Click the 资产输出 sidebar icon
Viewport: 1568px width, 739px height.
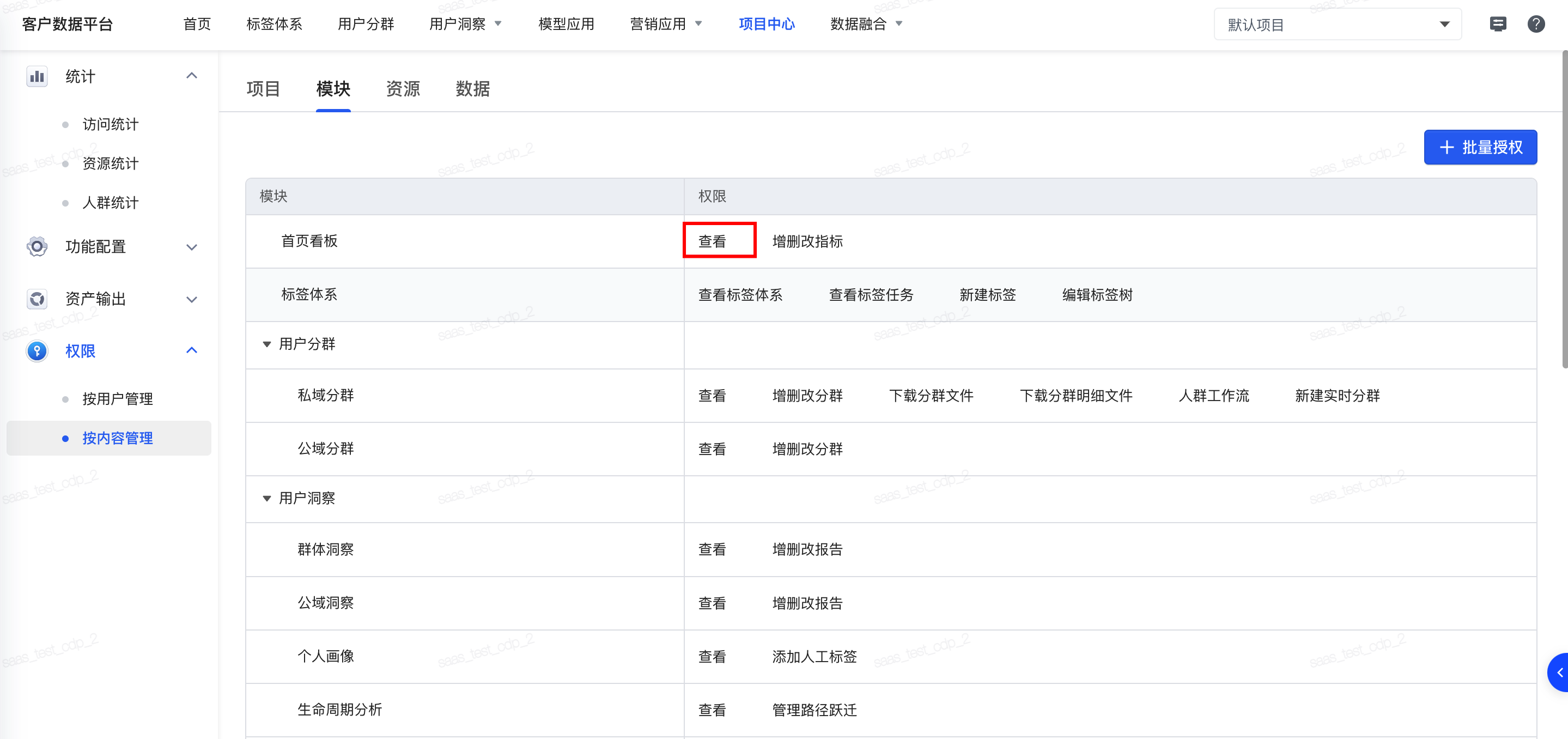[x=37, y=299]
